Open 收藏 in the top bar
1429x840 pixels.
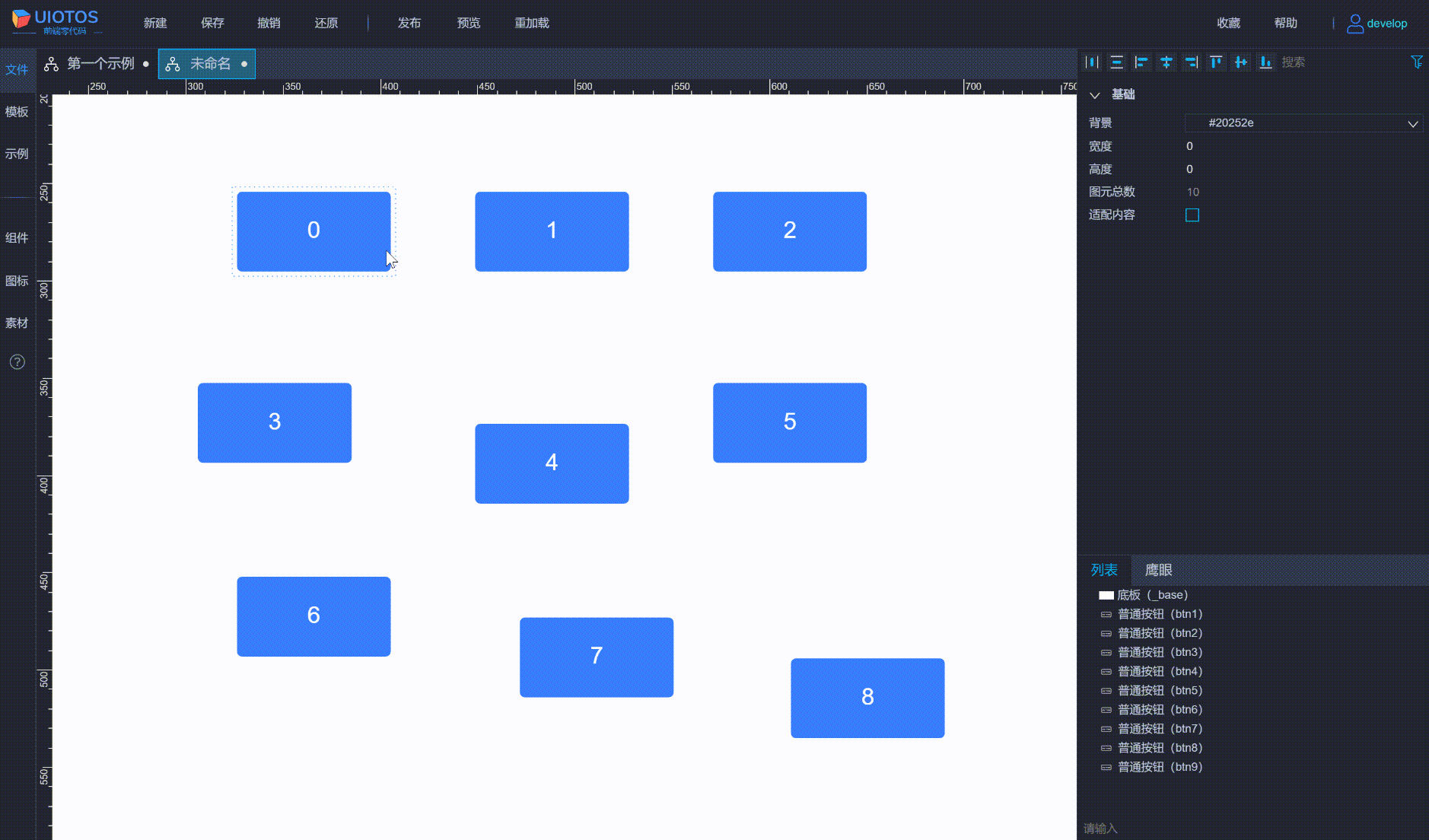1229,24
